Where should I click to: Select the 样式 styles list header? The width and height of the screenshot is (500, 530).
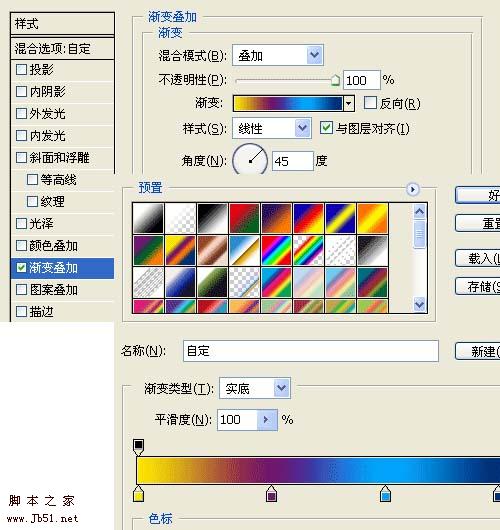63,24
